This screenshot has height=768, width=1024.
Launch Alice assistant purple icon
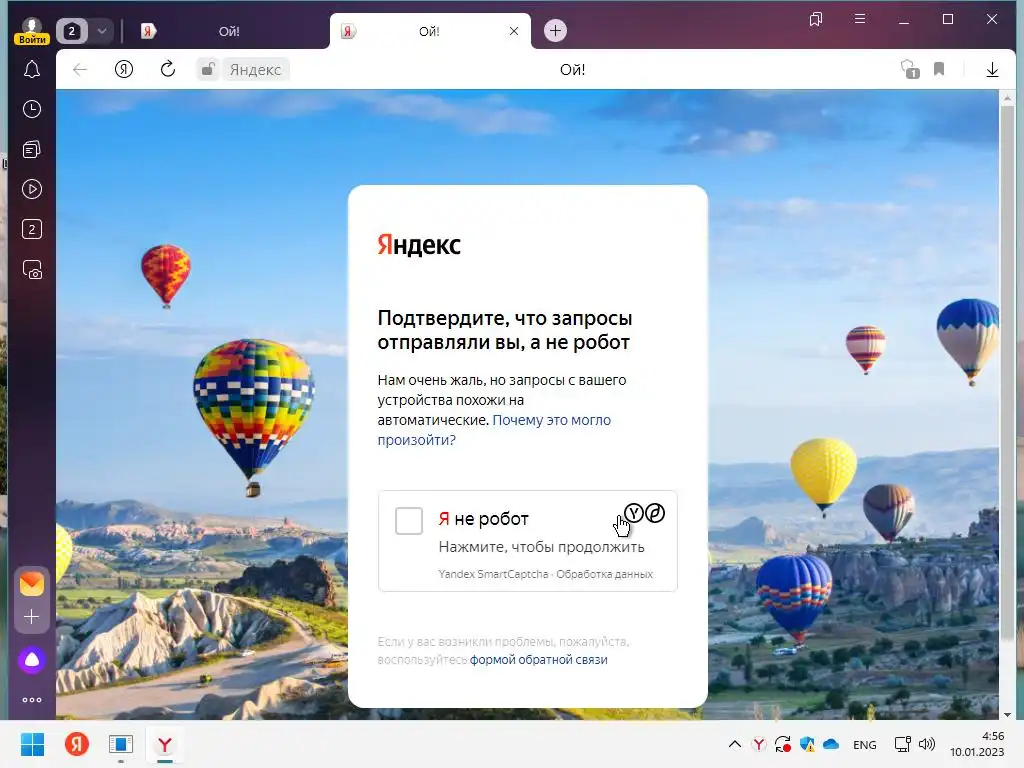click(x=31, y=660)
